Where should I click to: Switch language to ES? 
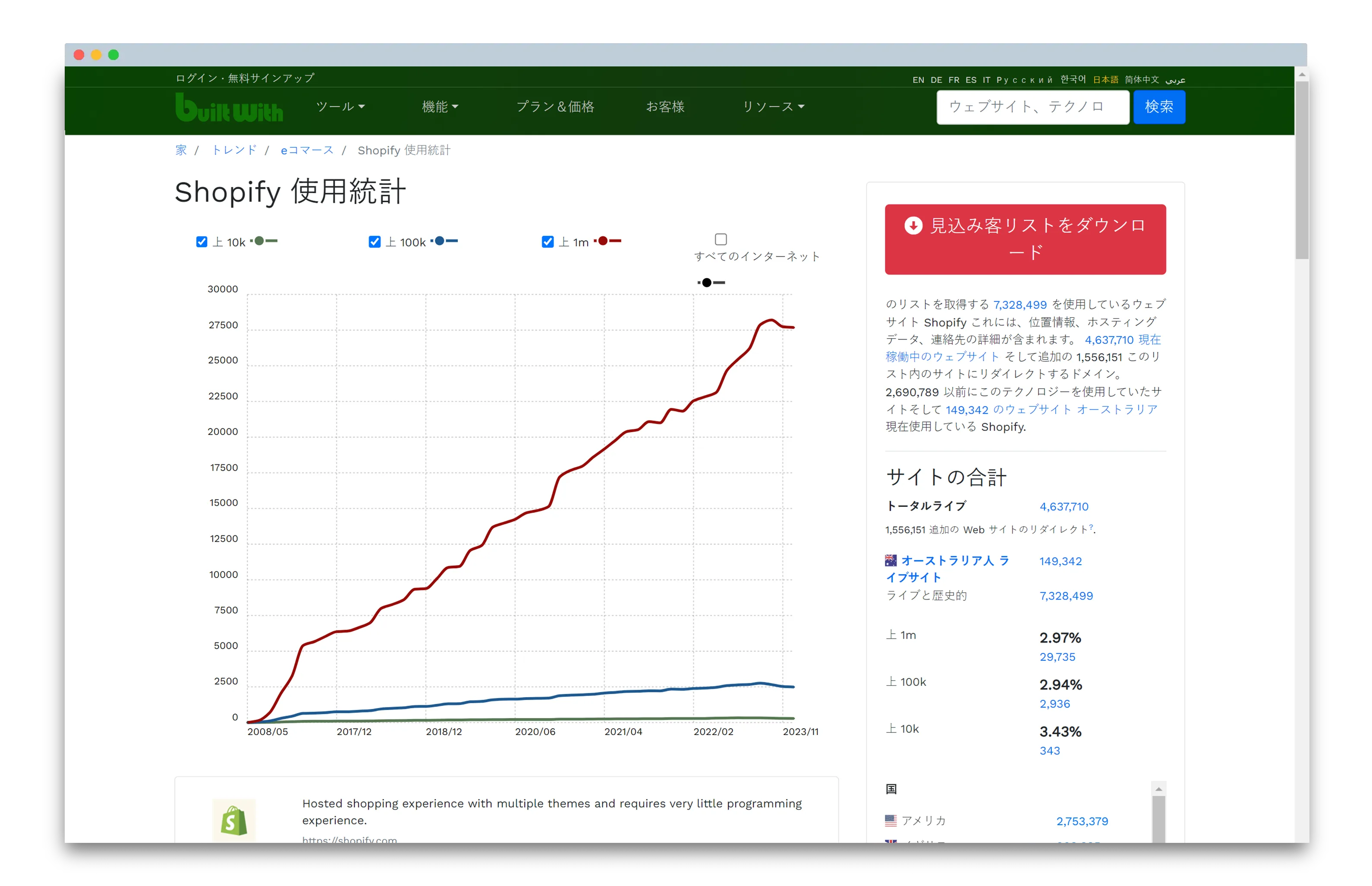pos(971,80)
